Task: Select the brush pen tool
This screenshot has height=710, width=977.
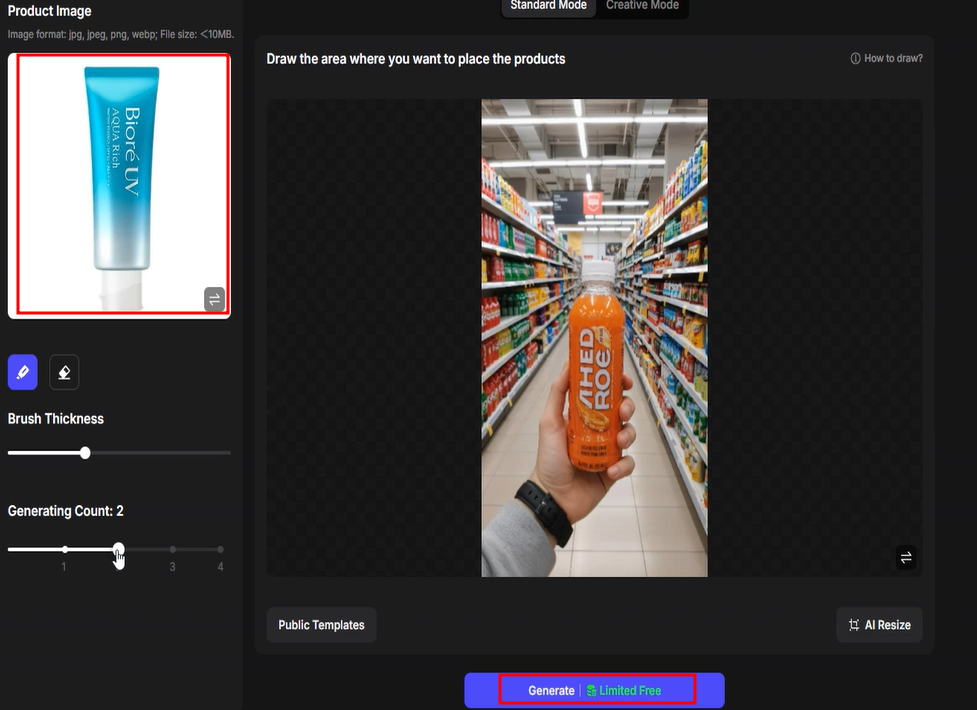Action: pos(22,372)
